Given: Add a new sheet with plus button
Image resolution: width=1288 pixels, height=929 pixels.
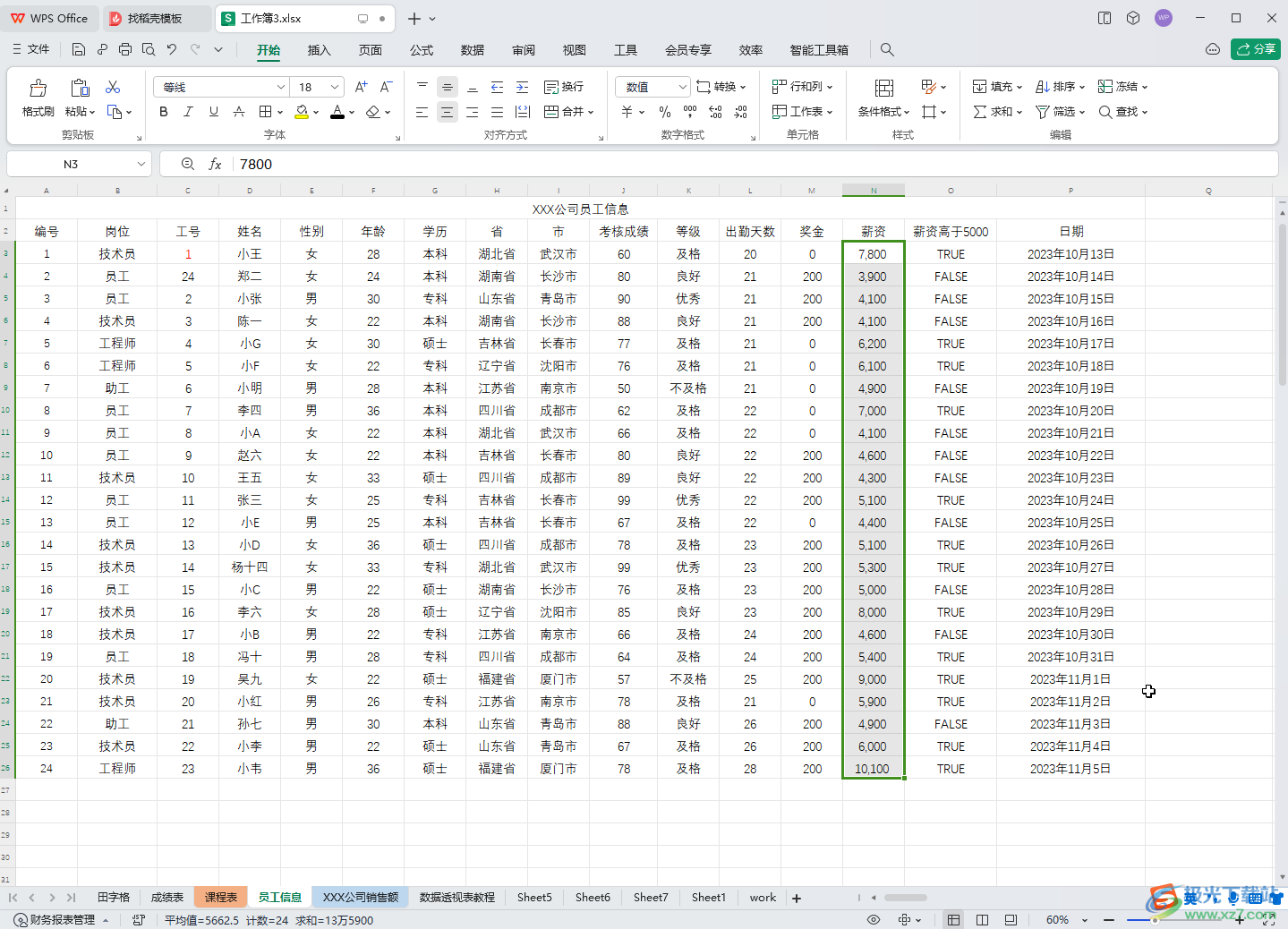Looking at the screenshot, I should 797,898.
